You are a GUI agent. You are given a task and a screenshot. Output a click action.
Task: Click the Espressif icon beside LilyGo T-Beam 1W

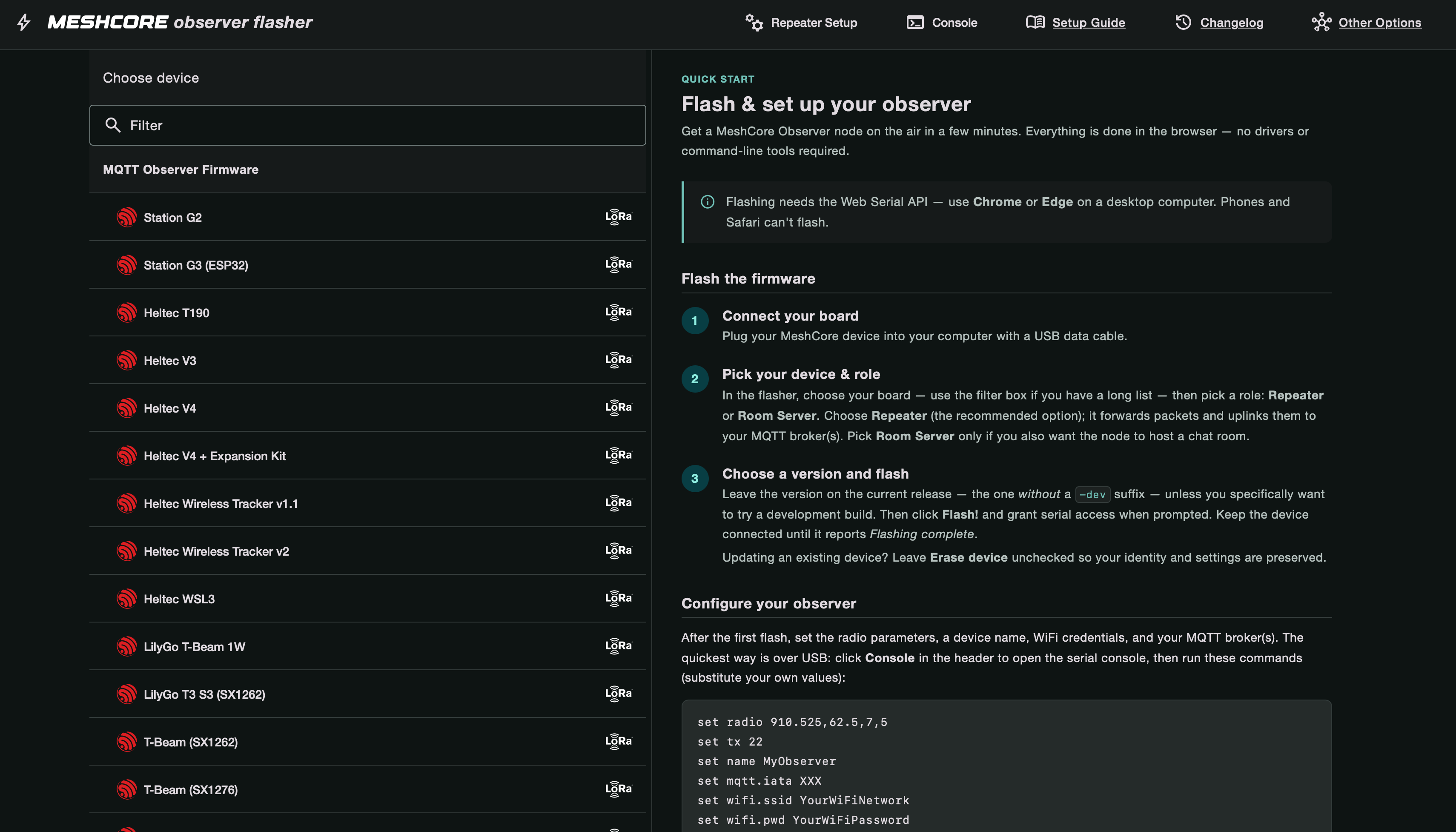point(127,646)
